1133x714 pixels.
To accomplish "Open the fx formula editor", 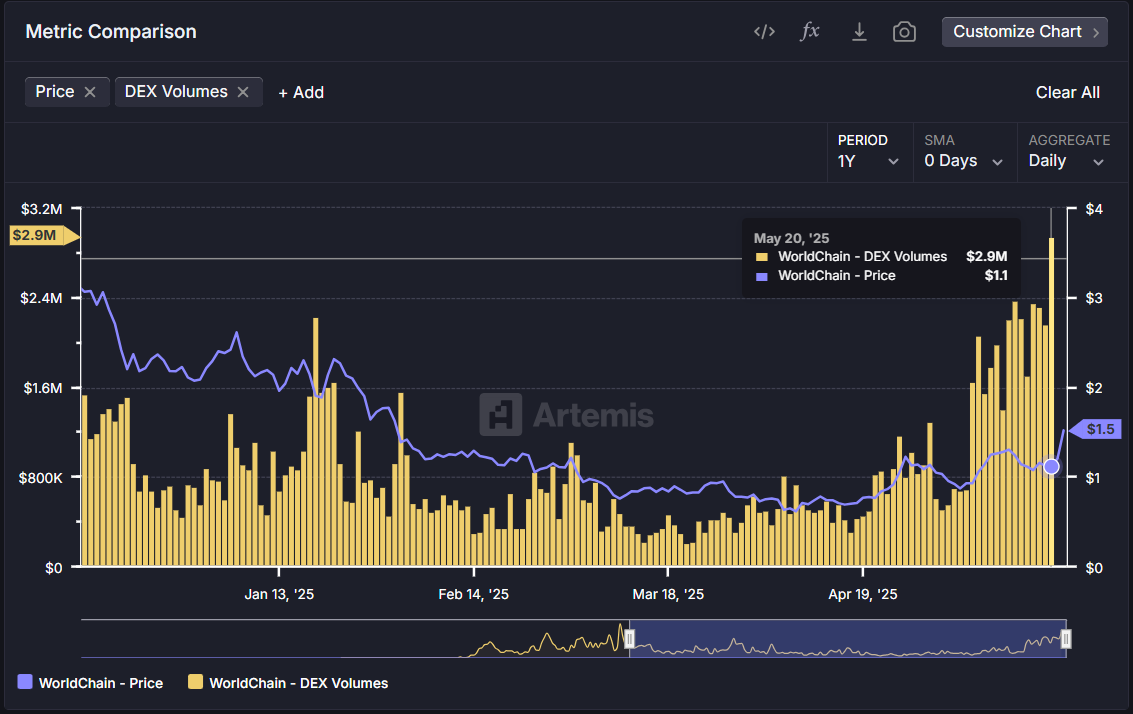I will tap(810, 31).
